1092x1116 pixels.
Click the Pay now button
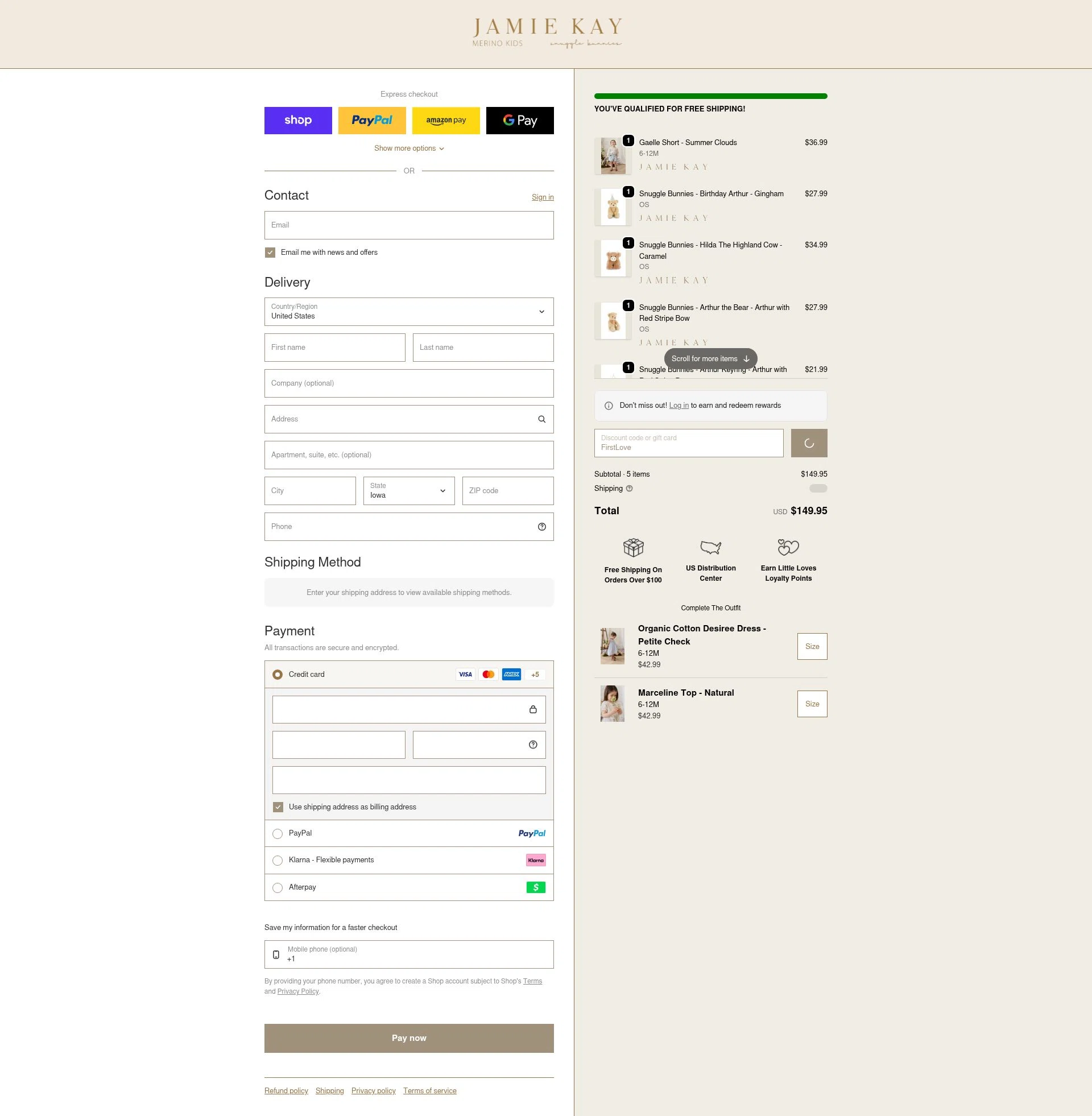pos(408,1038)
